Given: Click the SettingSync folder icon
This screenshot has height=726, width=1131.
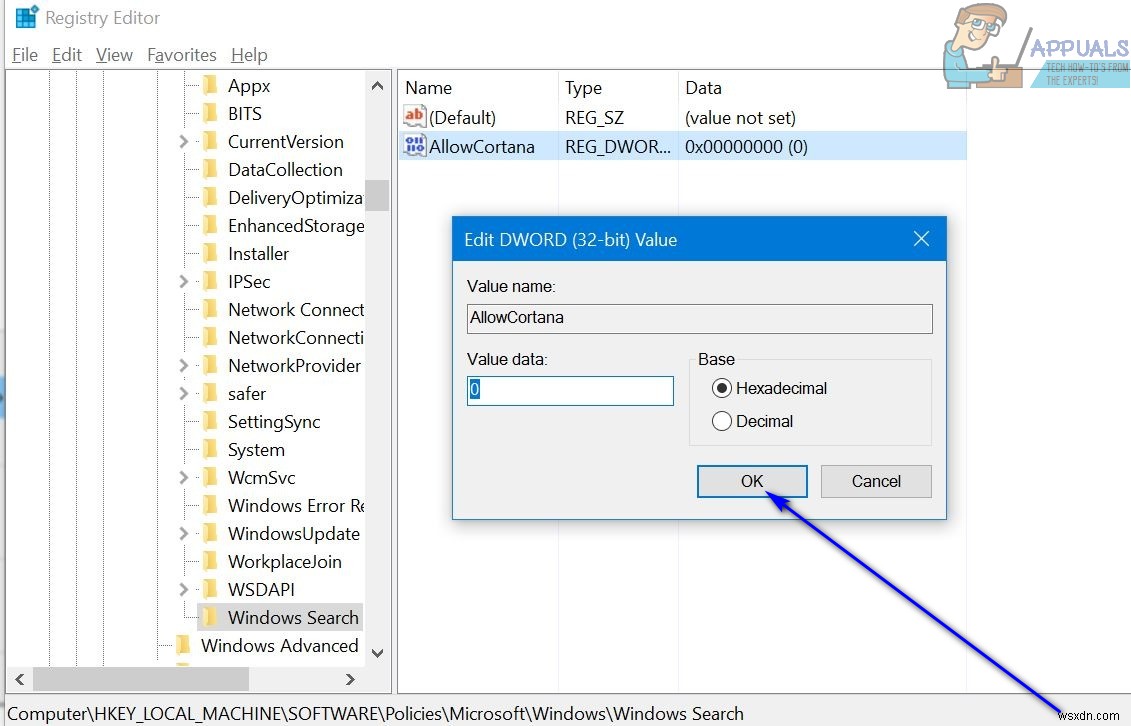Looking at the screenshot, I should point(210,421).
